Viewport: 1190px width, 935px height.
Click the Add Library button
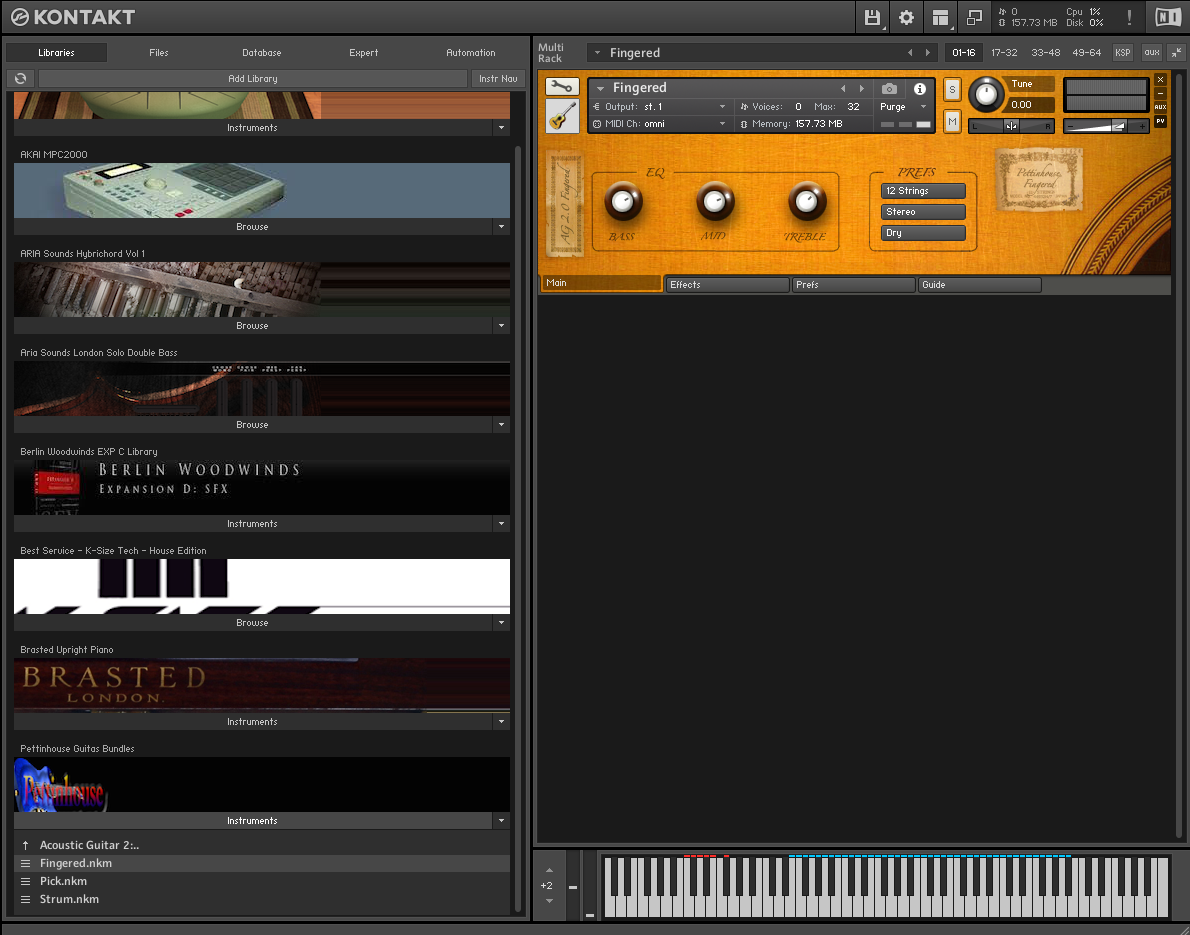(253, 78)
